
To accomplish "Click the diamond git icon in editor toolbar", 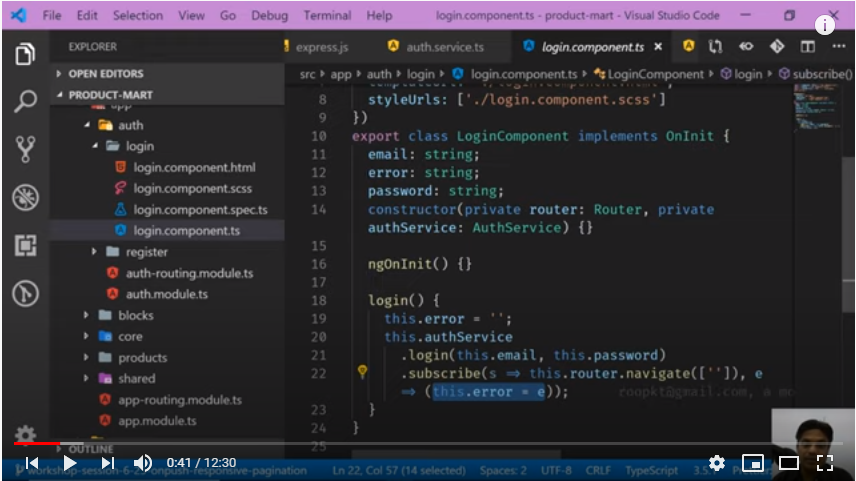I will pos(777,46).
